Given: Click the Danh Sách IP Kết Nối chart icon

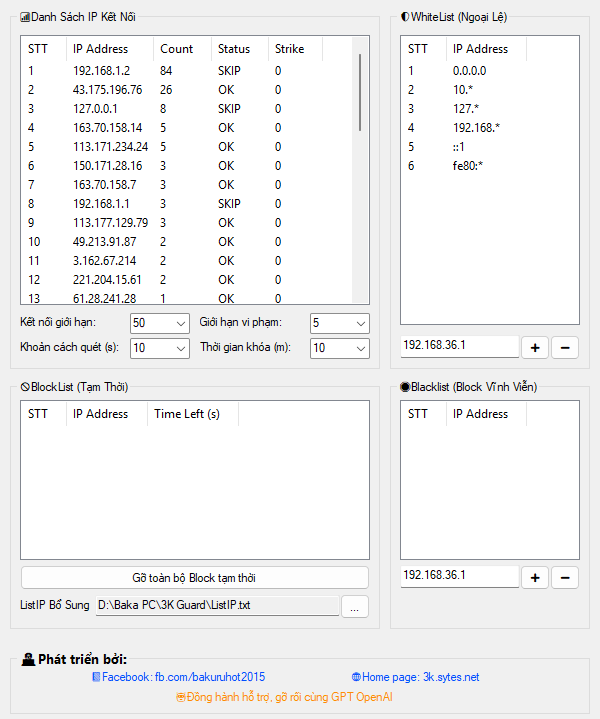Looking at the screenshot, I should tap(25, 17).
